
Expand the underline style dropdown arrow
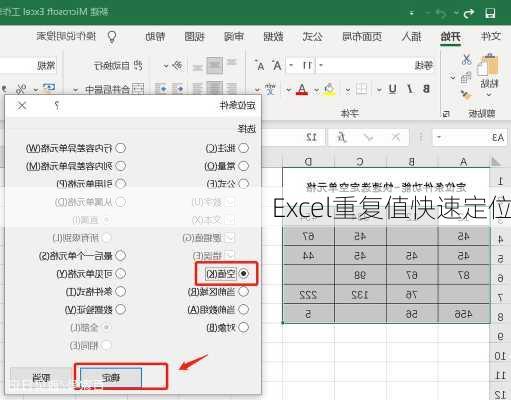coord(379,89)
